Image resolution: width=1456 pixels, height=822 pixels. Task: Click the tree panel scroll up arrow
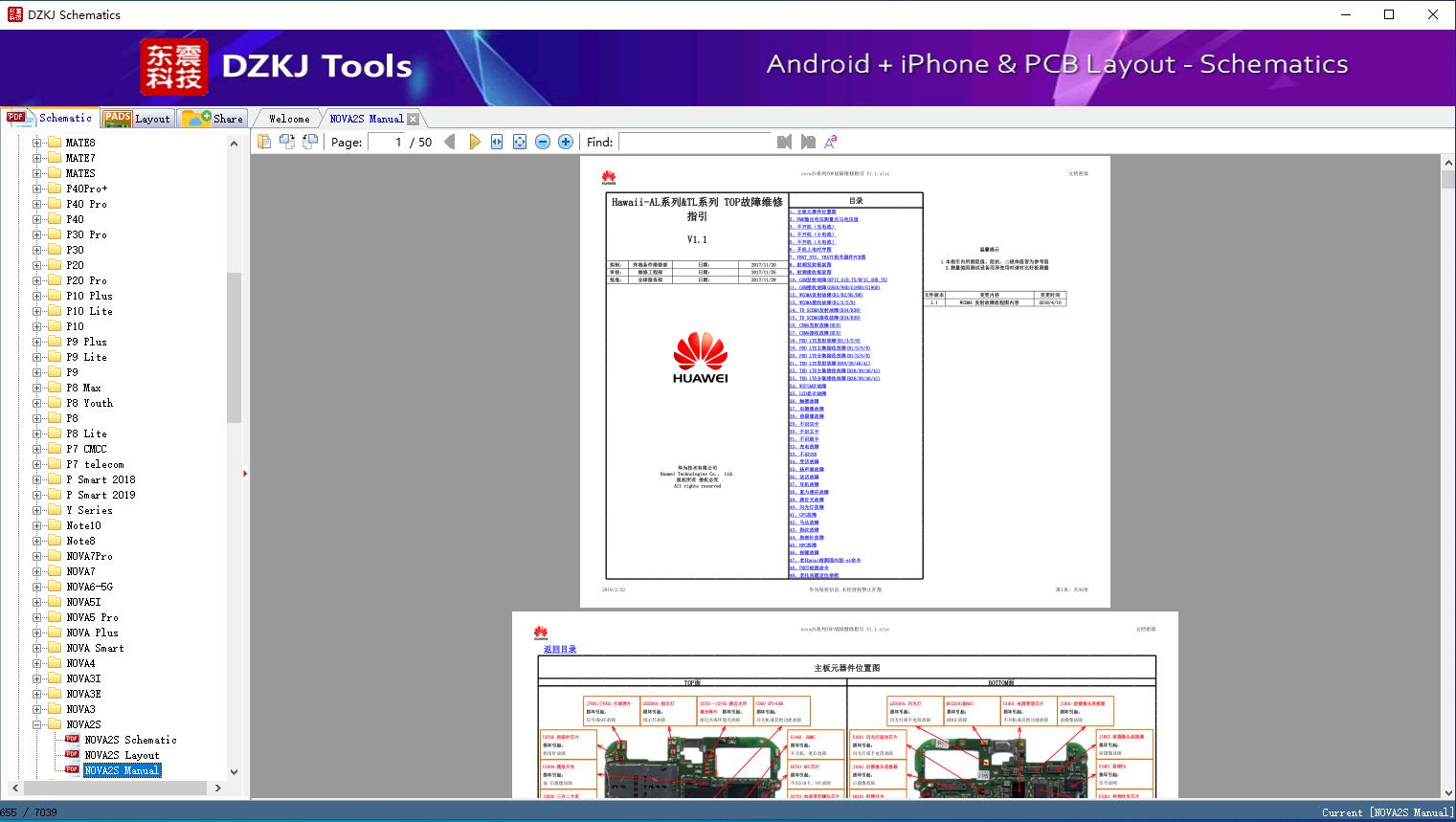(x=234, y=144)
